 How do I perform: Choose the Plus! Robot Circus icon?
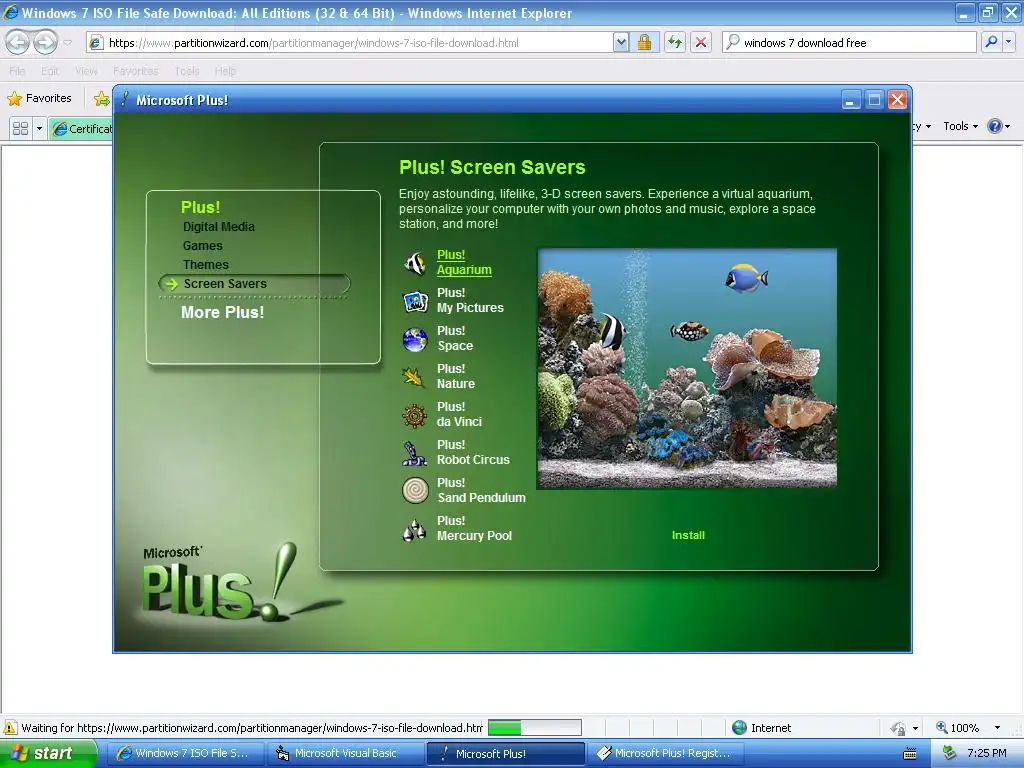(x=415, y=453)
